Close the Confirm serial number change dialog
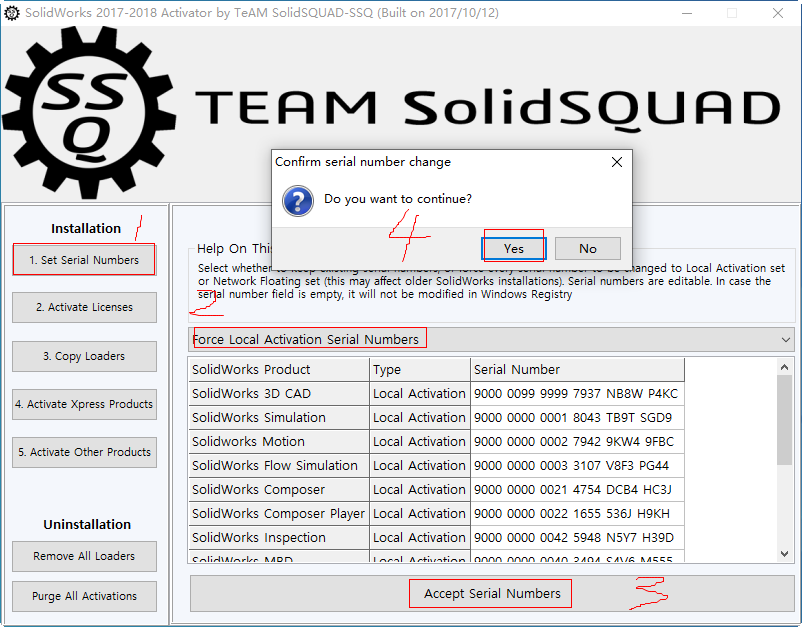Screen dimensions: 802x627 pos(617,162)
